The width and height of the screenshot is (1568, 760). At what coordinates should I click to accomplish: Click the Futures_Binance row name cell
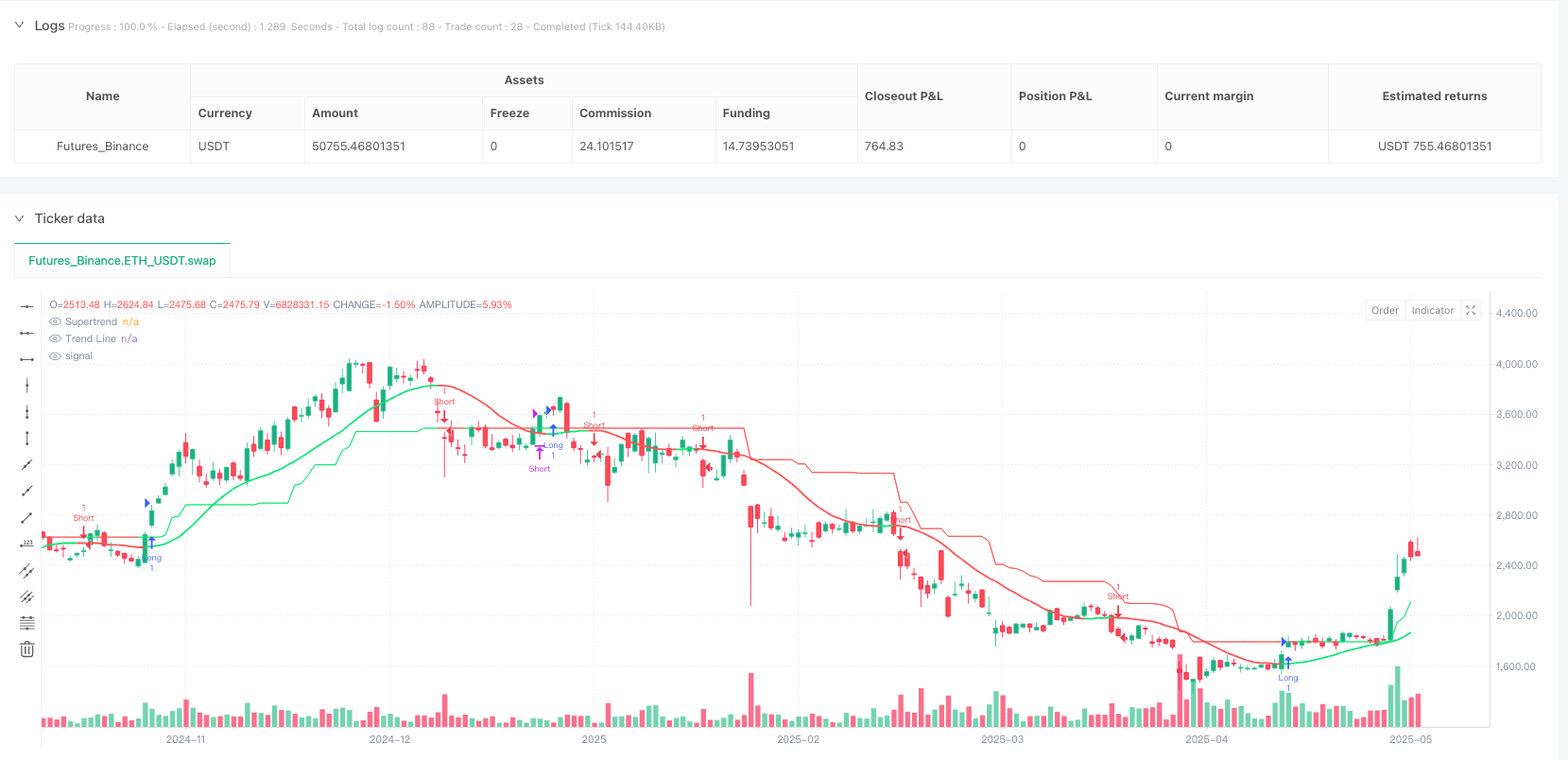[x=102, y=147]
